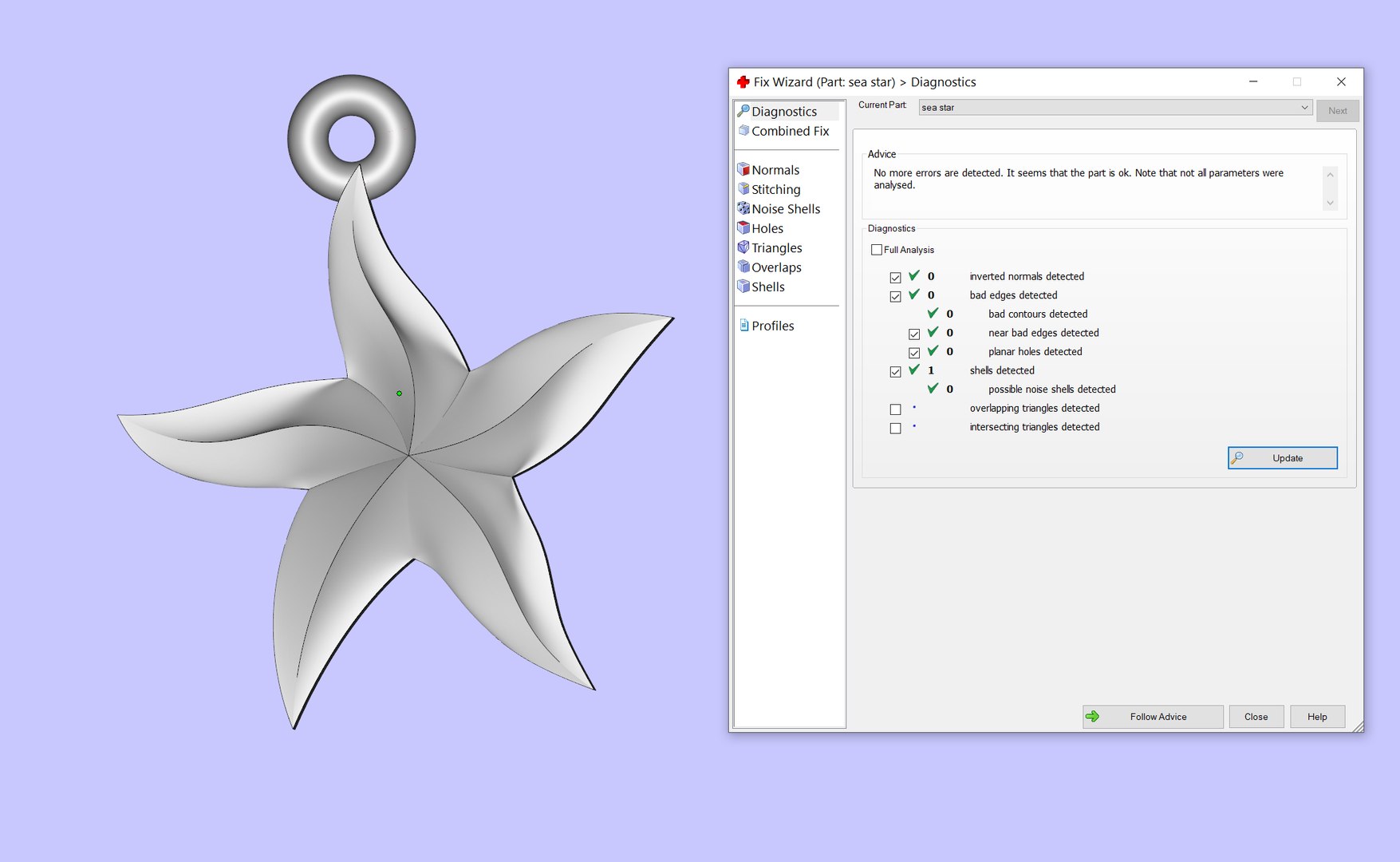
Task: Enable the Full Analysis checkbox
Action: coord(877,250)
